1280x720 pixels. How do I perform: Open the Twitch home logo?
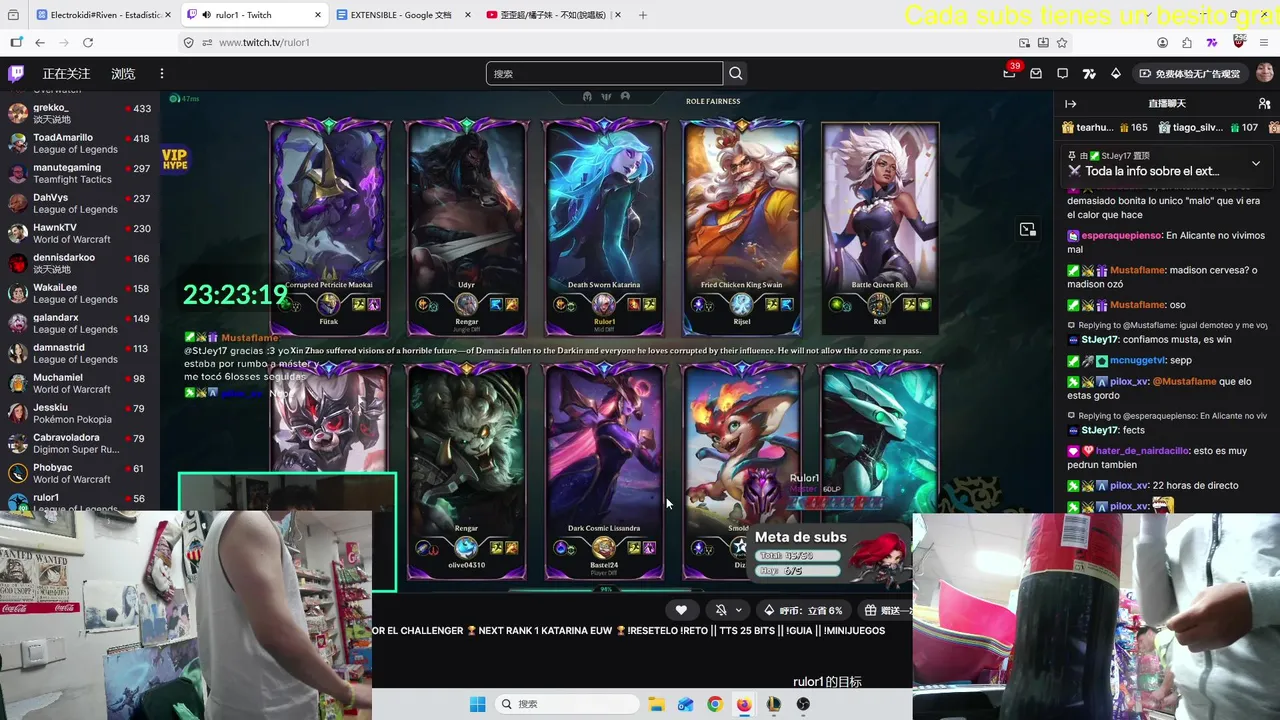[16, 73]
